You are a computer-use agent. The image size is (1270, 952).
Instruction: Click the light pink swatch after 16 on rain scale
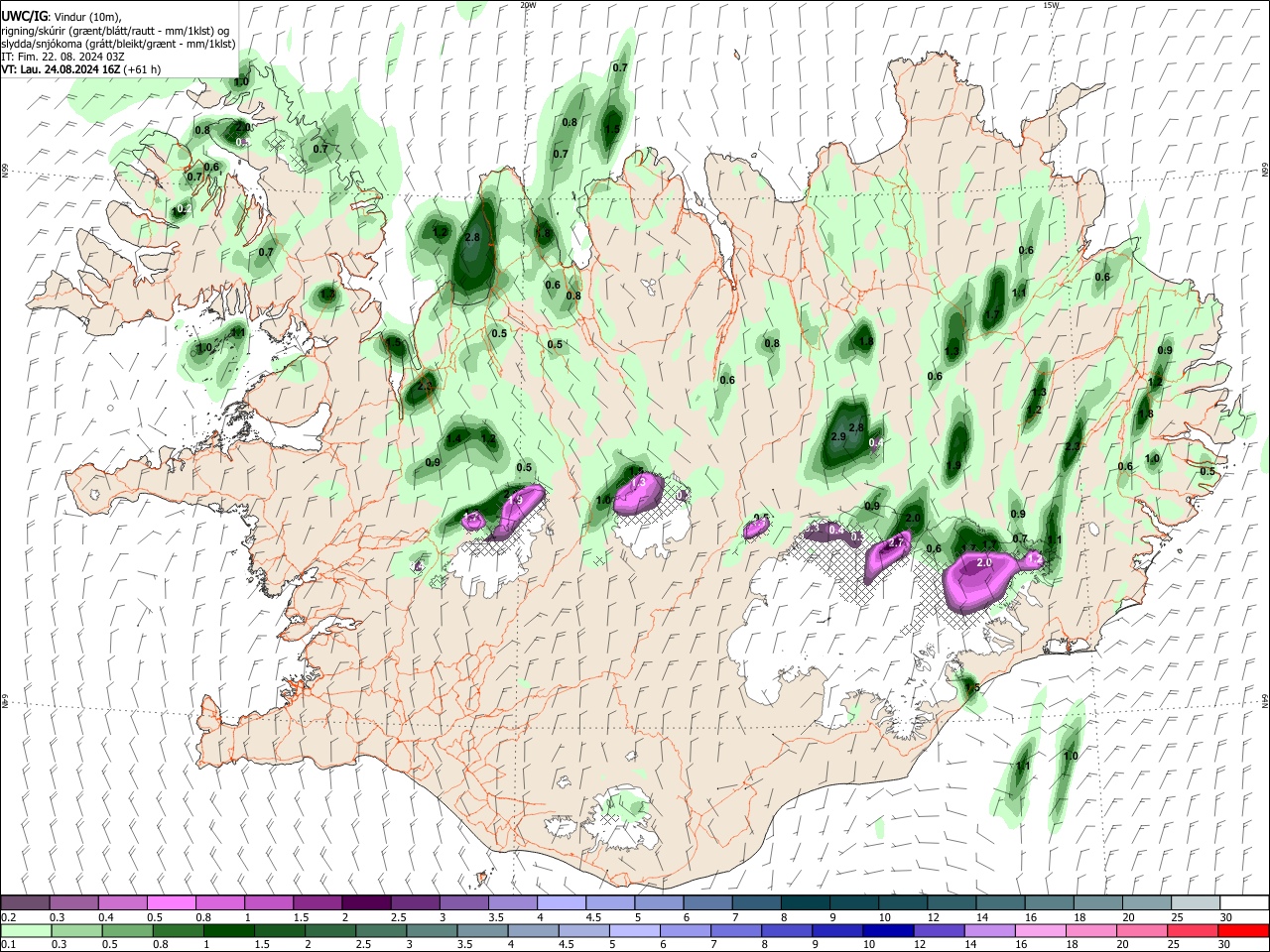(x=1041, y=931)
